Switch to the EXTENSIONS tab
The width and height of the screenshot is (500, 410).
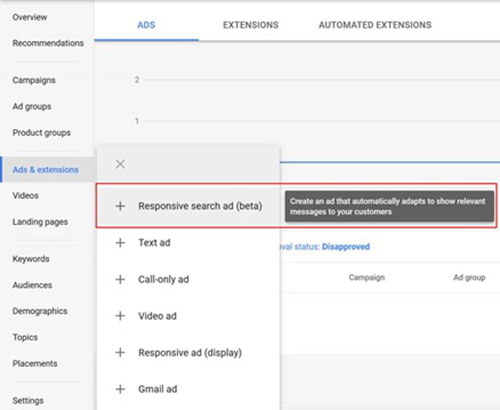tap(251, 25)
